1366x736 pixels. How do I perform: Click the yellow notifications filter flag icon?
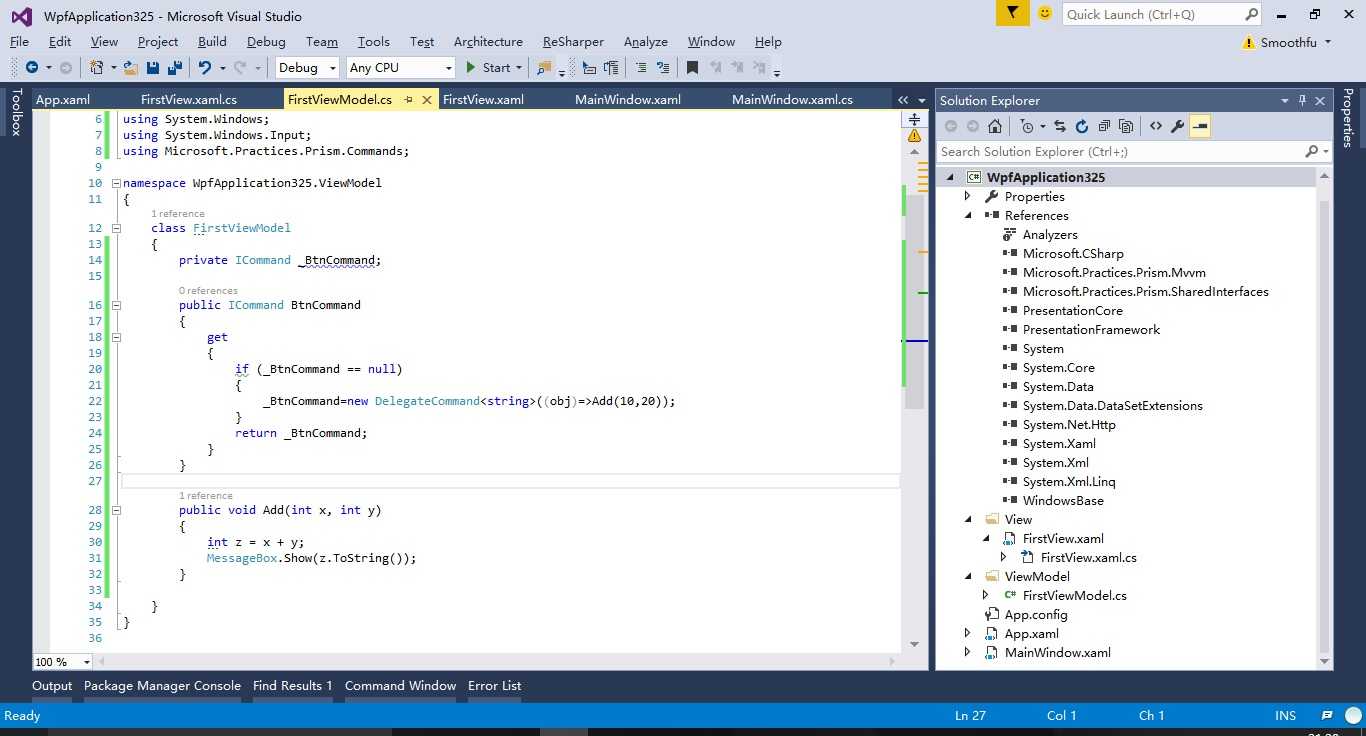[x=1012, y=13]
